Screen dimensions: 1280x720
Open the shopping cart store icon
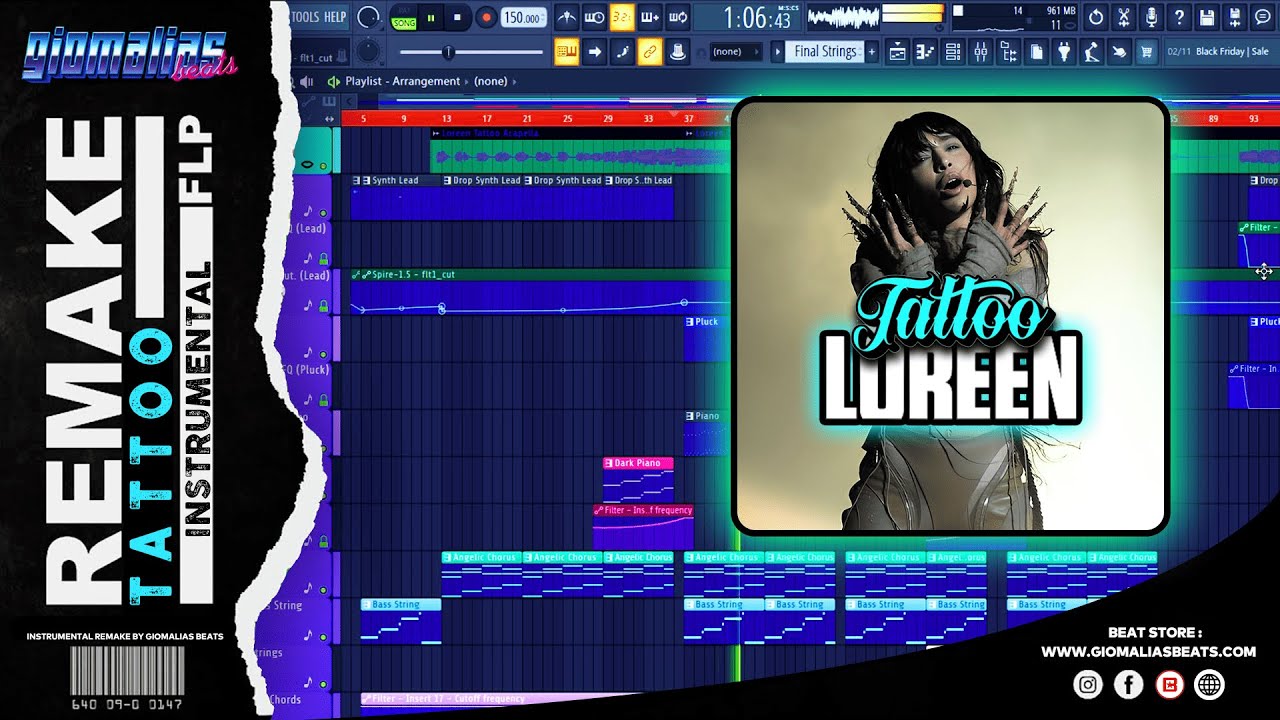[x=1147, y=51]
